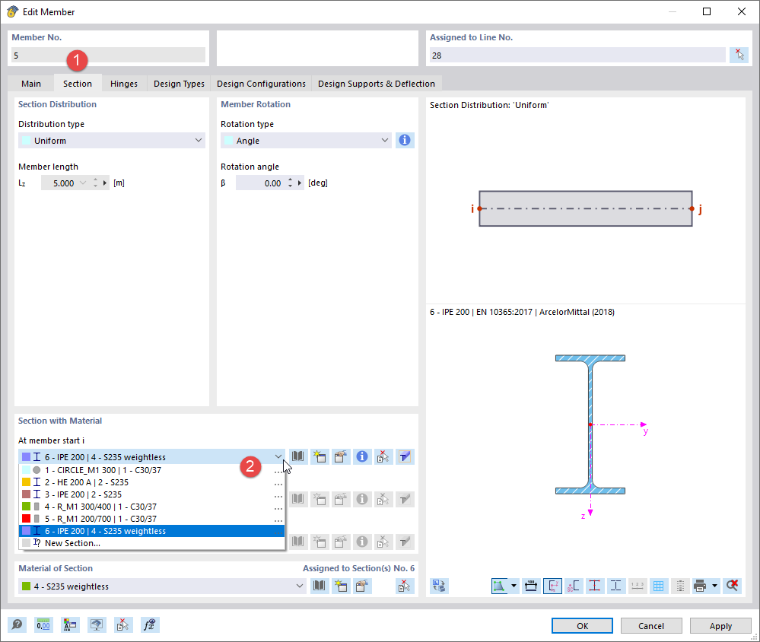Collapse the section dropdown at member start
This screenshot has width=760, height=642.
coord(278,456)
